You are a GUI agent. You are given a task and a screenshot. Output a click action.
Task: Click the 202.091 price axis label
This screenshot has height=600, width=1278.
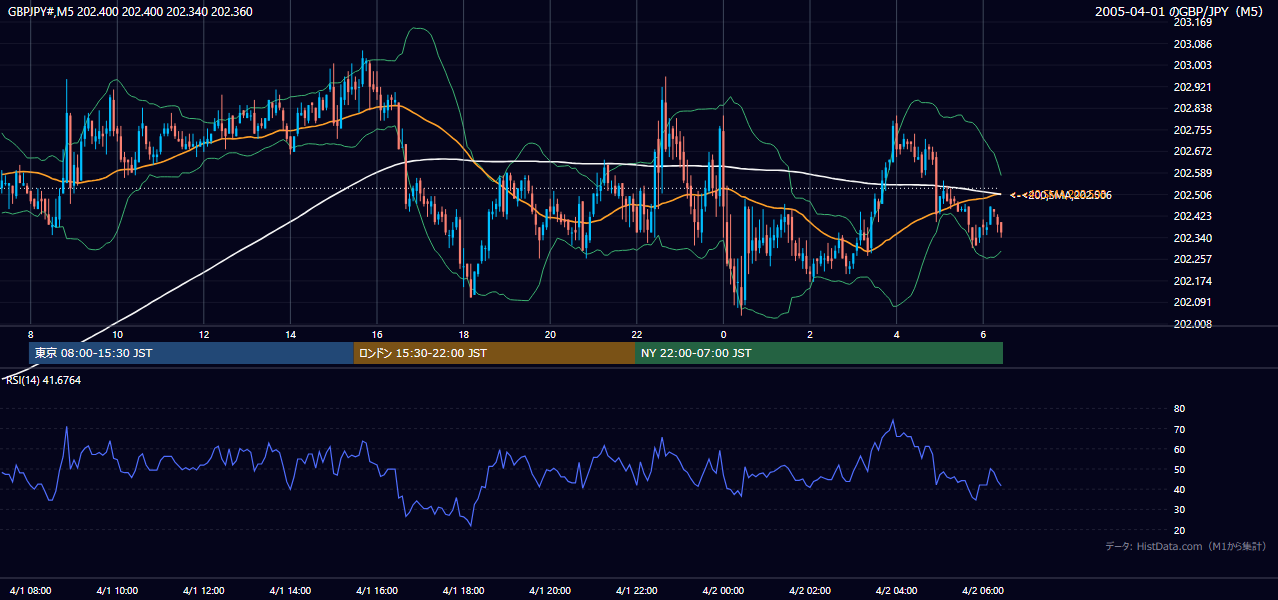point(1193,302)
